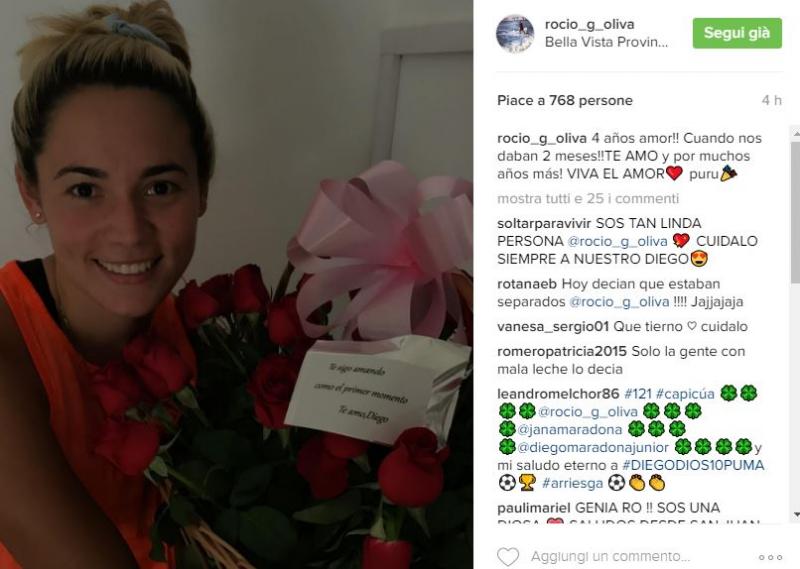Open rotanaeb commenter profile

click(x=527, y=284)
